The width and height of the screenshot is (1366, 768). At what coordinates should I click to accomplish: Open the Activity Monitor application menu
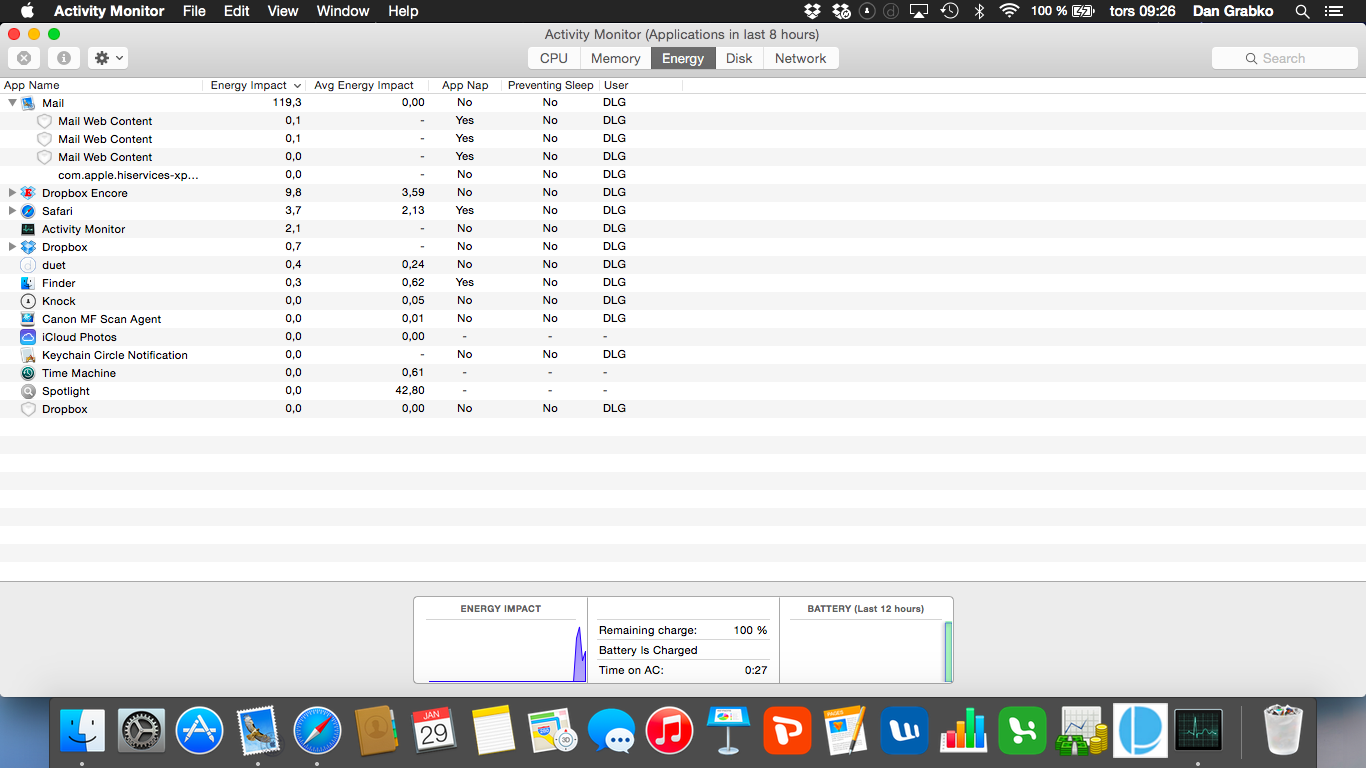[x=109, y=11]
